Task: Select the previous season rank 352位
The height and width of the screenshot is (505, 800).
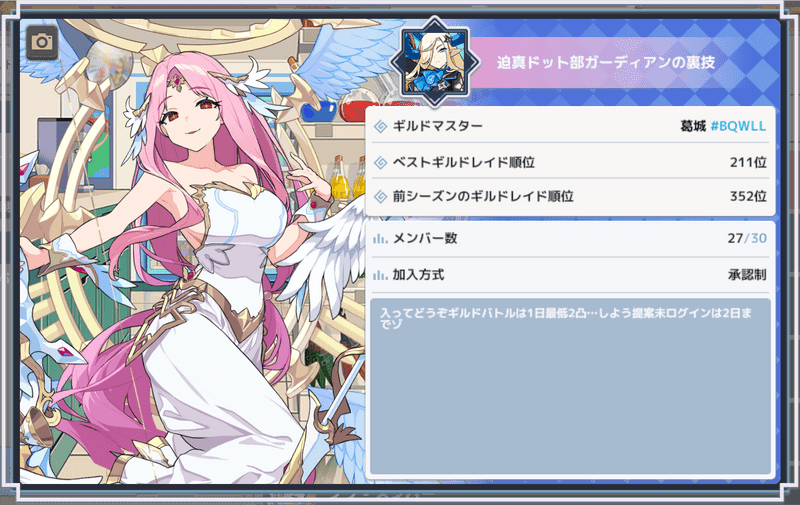Action: click(748, 196)
